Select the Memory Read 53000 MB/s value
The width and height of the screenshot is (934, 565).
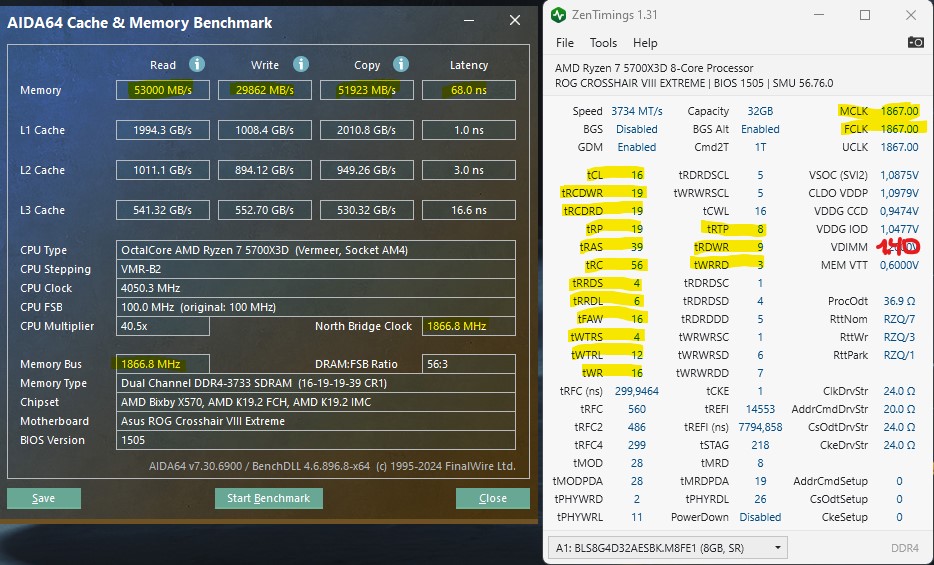tap(163, 90)
